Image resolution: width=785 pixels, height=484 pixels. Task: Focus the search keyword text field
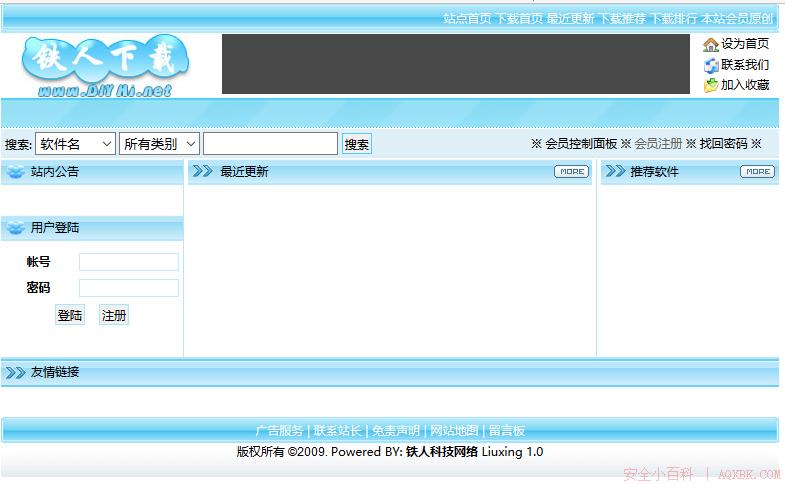tap(270, 144)
